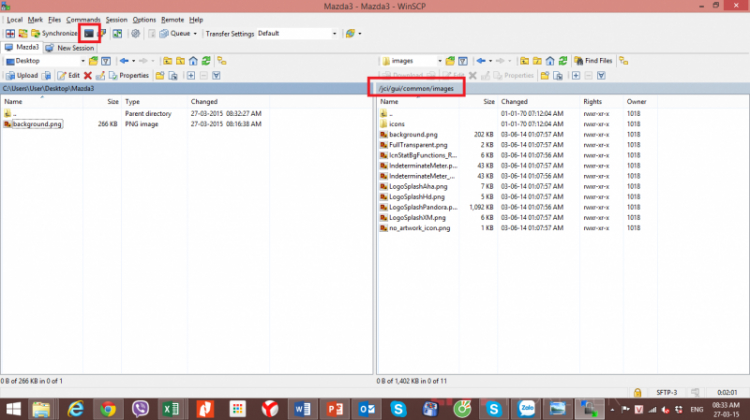Click the local Properties button

click(x=129, y=76)
